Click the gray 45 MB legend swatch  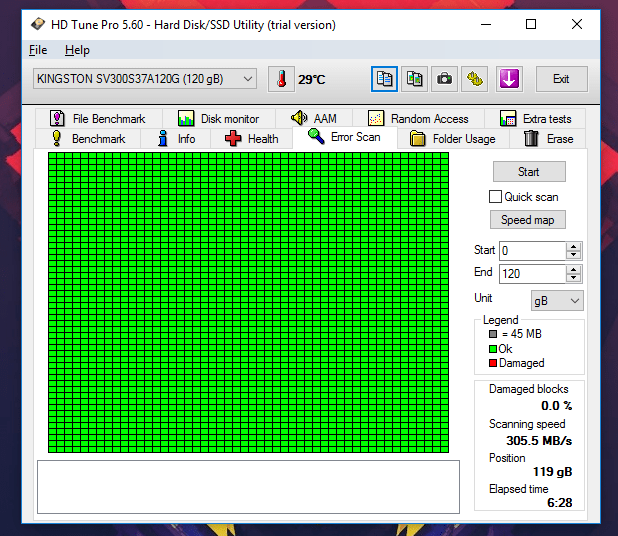(493, 334)
